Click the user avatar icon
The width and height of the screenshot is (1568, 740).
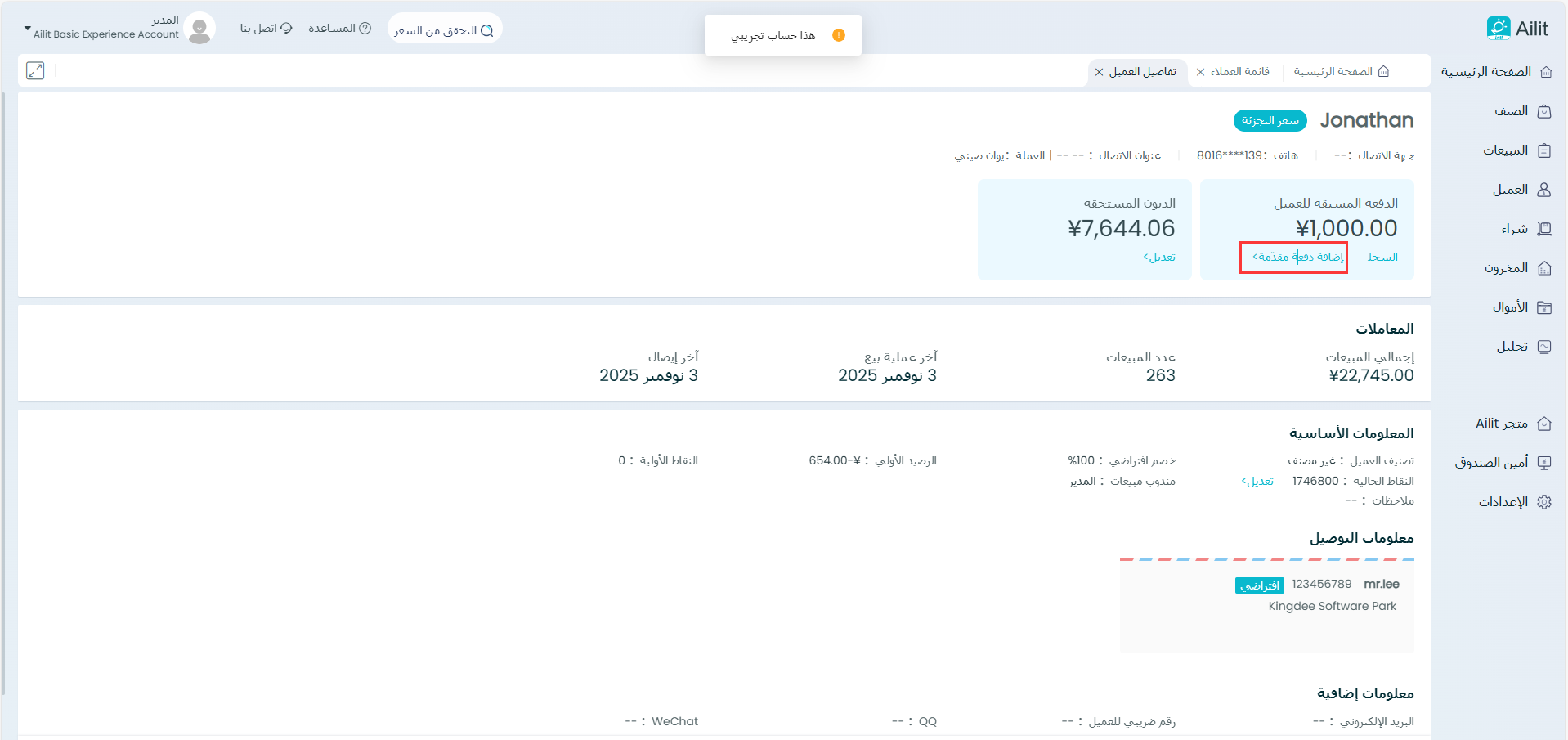[x=199, y=29]
